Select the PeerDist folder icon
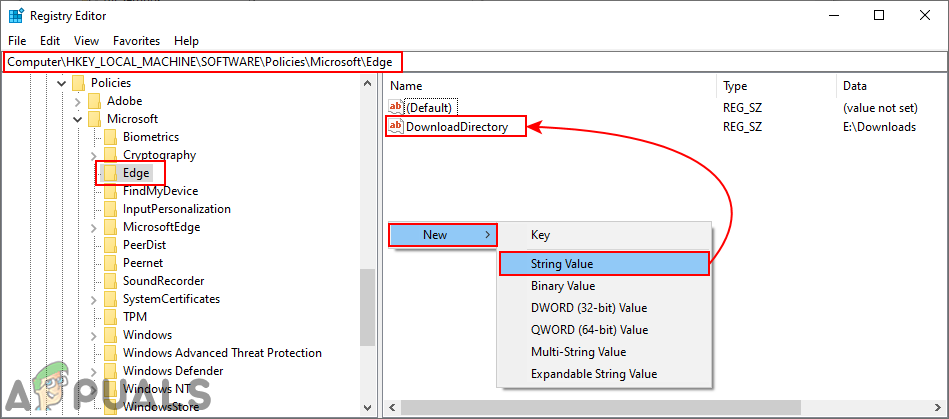 click(110, 245)
